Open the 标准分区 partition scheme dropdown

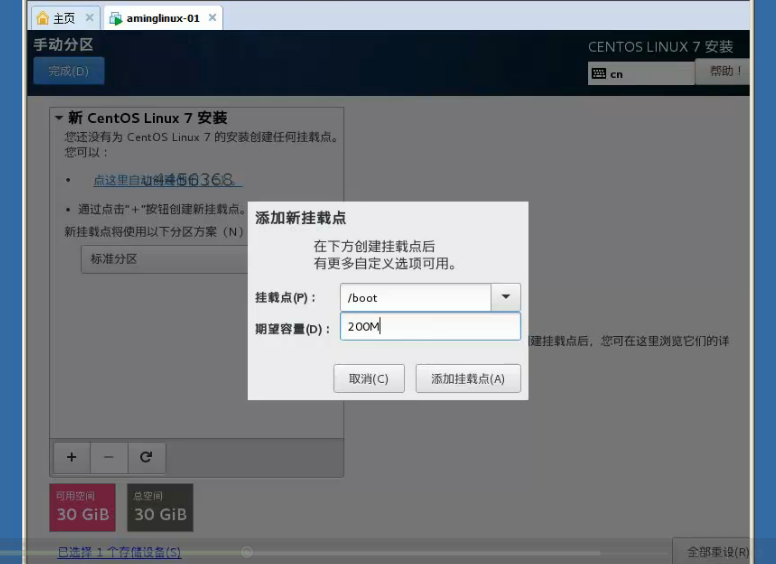(x=166, y=259)
